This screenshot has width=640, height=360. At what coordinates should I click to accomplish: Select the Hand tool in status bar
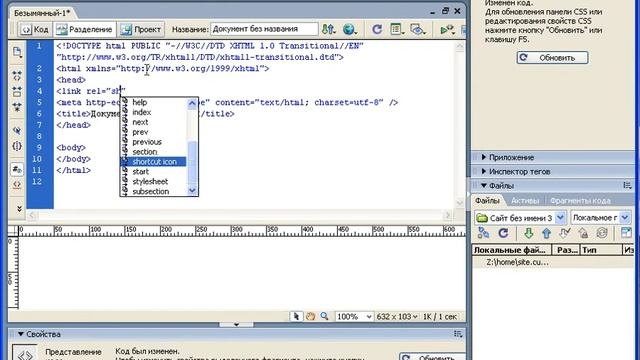coord(311,316)
